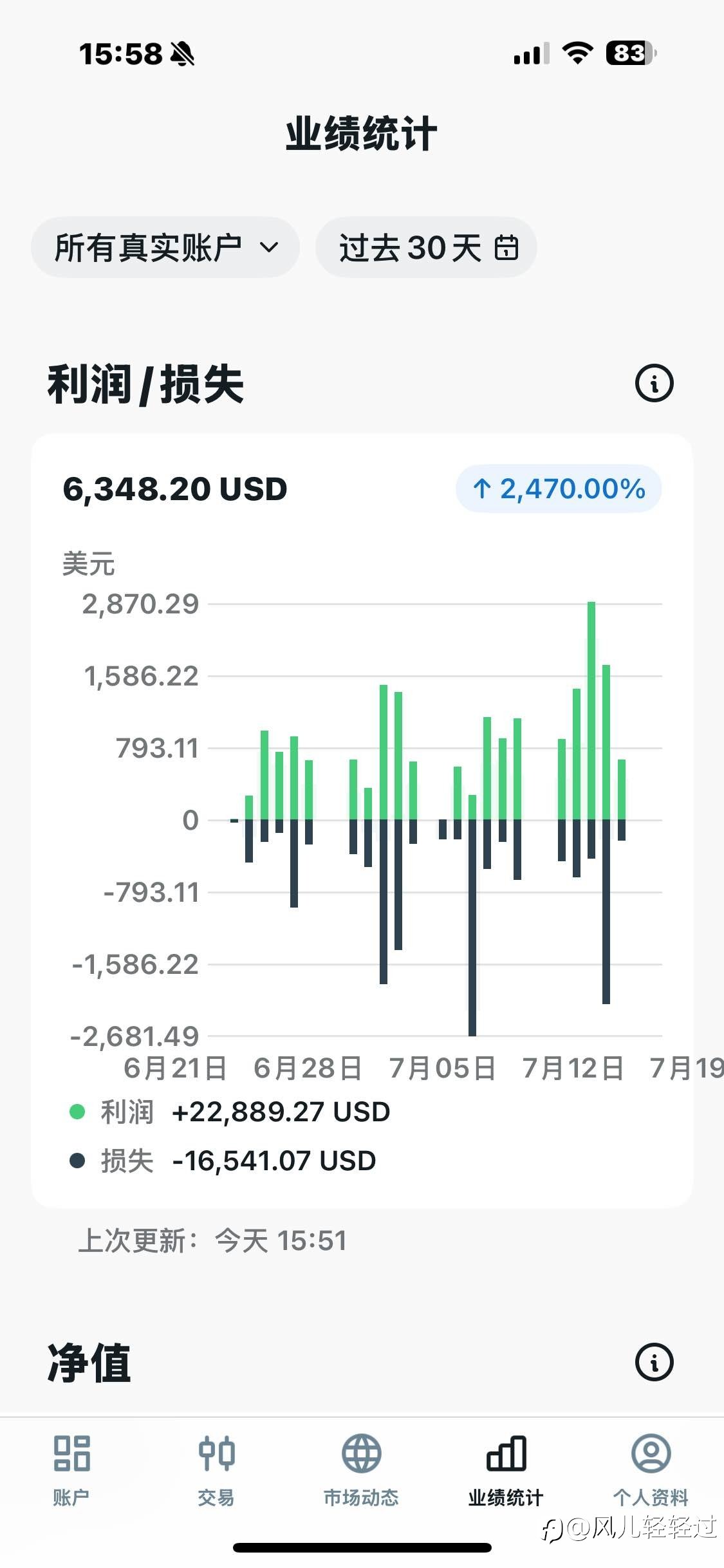Switch to the 账户 tab label
The height and width of the screenshot is (1568, 724).
click(71, 1498)
